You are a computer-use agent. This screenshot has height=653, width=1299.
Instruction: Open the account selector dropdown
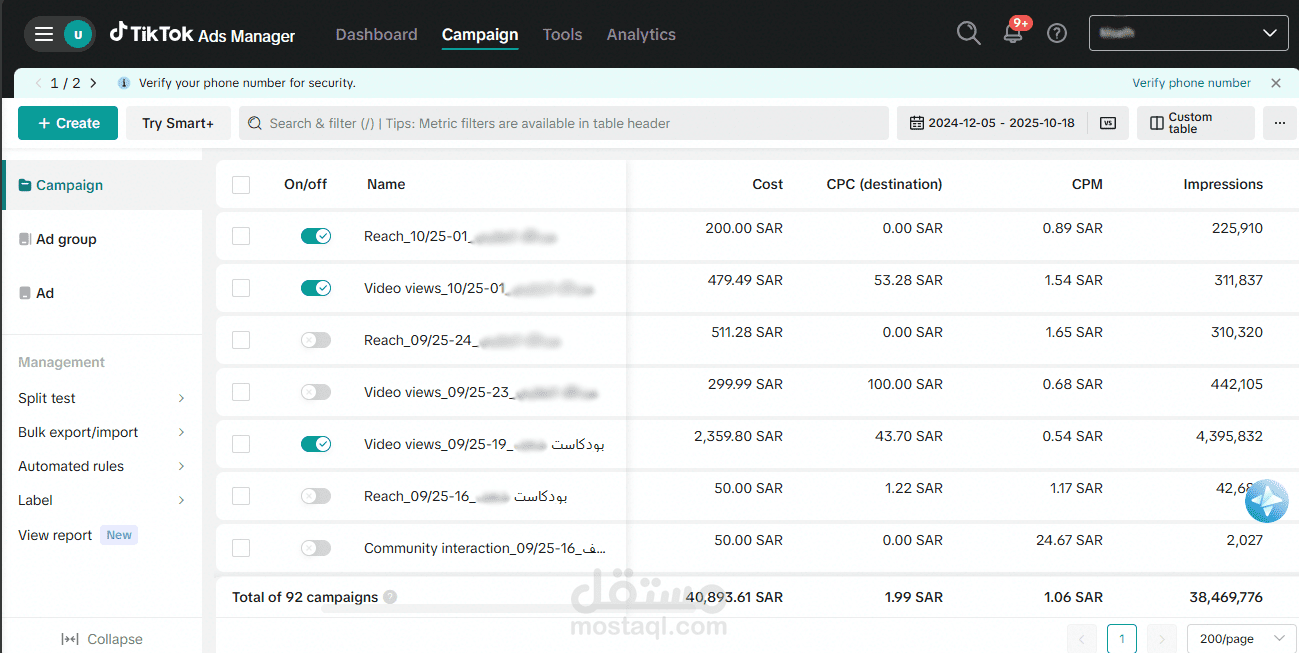[1188, 33]
